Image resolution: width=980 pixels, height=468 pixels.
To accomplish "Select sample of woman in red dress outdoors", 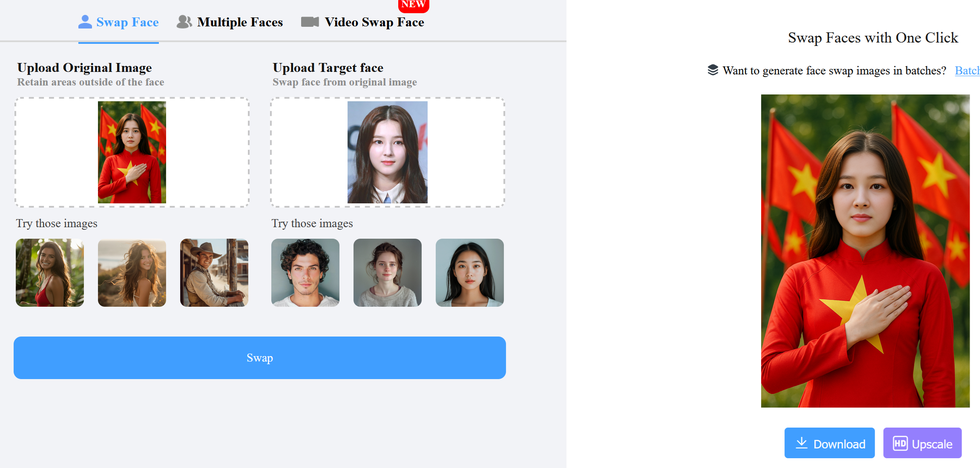I will tap(50, 272).
